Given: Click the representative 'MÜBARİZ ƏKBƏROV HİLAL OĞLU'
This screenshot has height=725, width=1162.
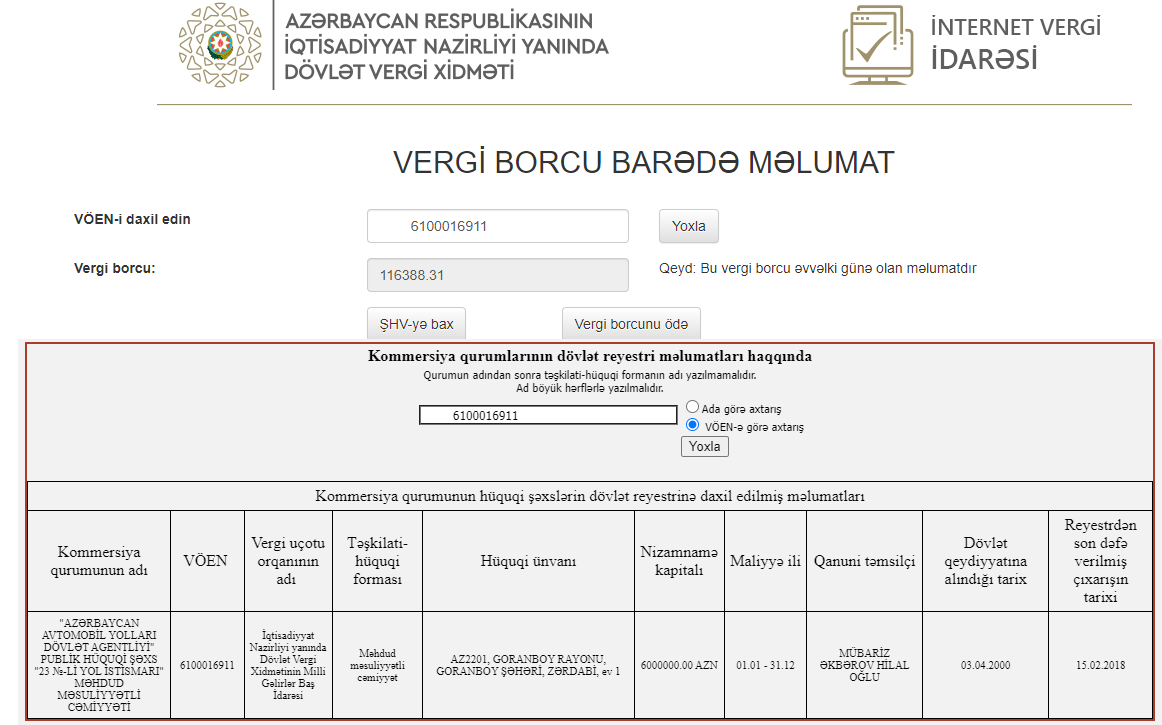Looking at the screenshot, I should click(864, 665).
